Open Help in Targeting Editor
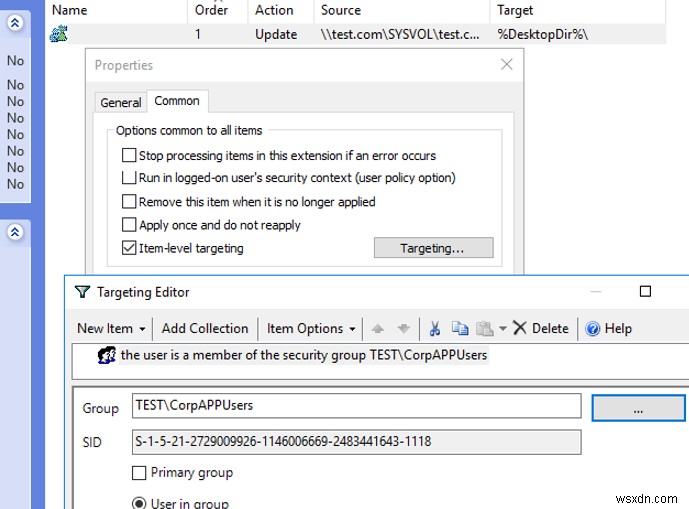Image resolution: width=689 pixels, height=509 pixels. 609,328
